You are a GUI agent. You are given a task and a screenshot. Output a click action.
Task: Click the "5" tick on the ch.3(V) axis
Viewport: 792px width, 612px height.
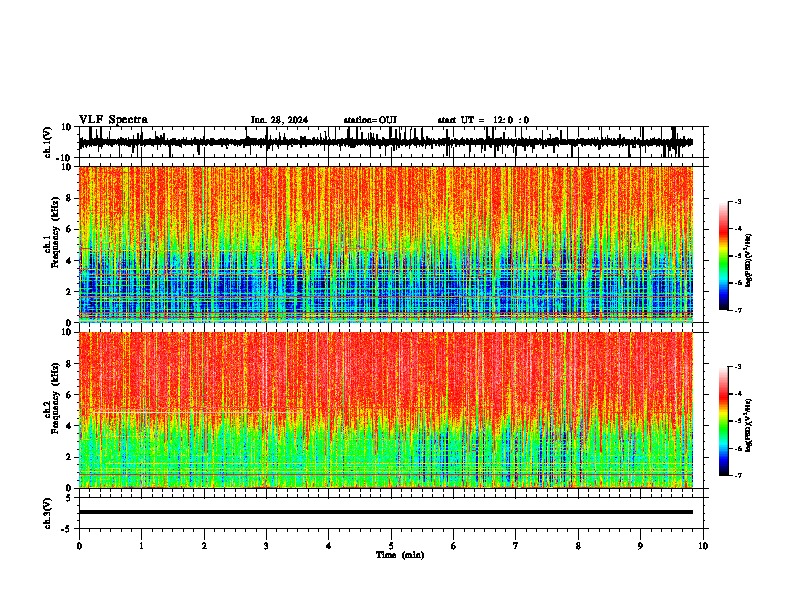69,498
